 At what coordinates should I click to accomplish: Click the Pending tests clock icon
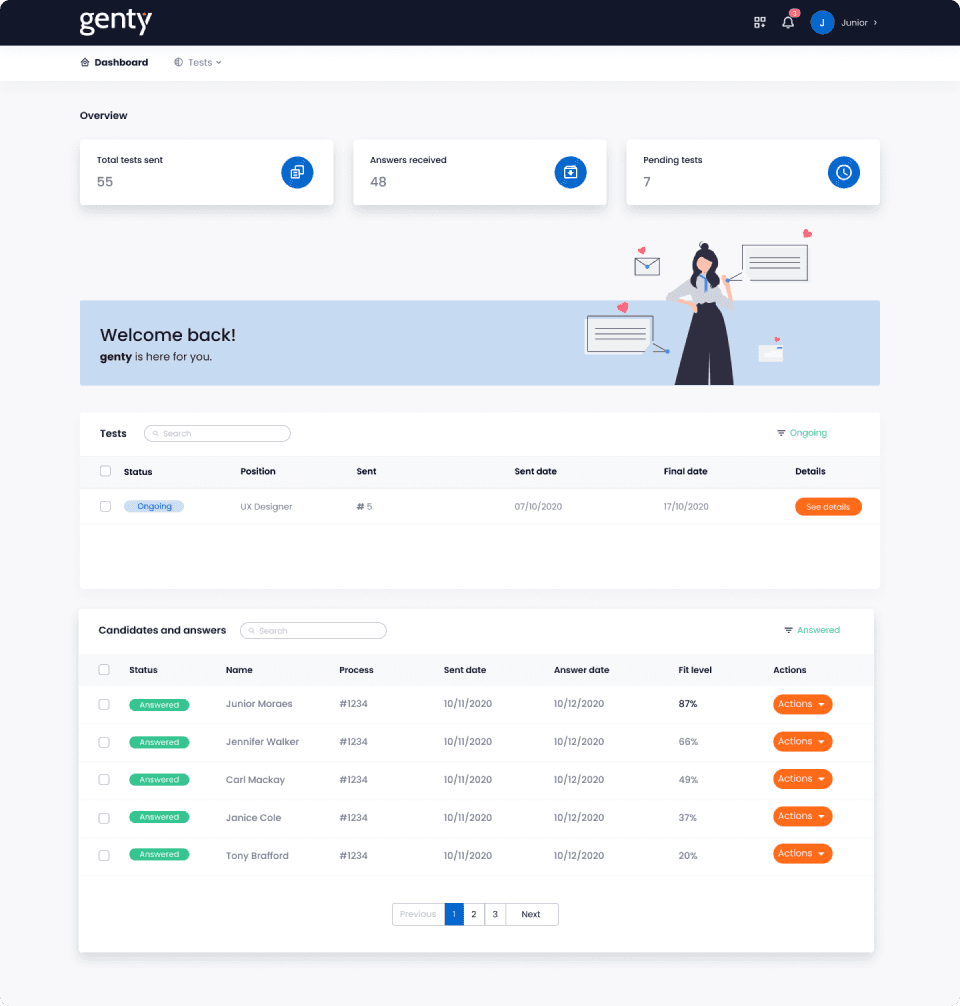pos(844,172)
